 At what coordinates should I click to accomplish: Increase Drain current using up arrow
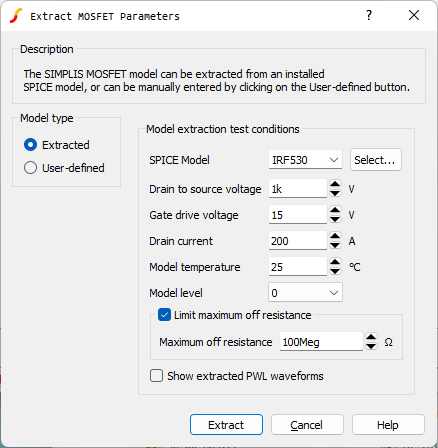(x=335, y=236)
